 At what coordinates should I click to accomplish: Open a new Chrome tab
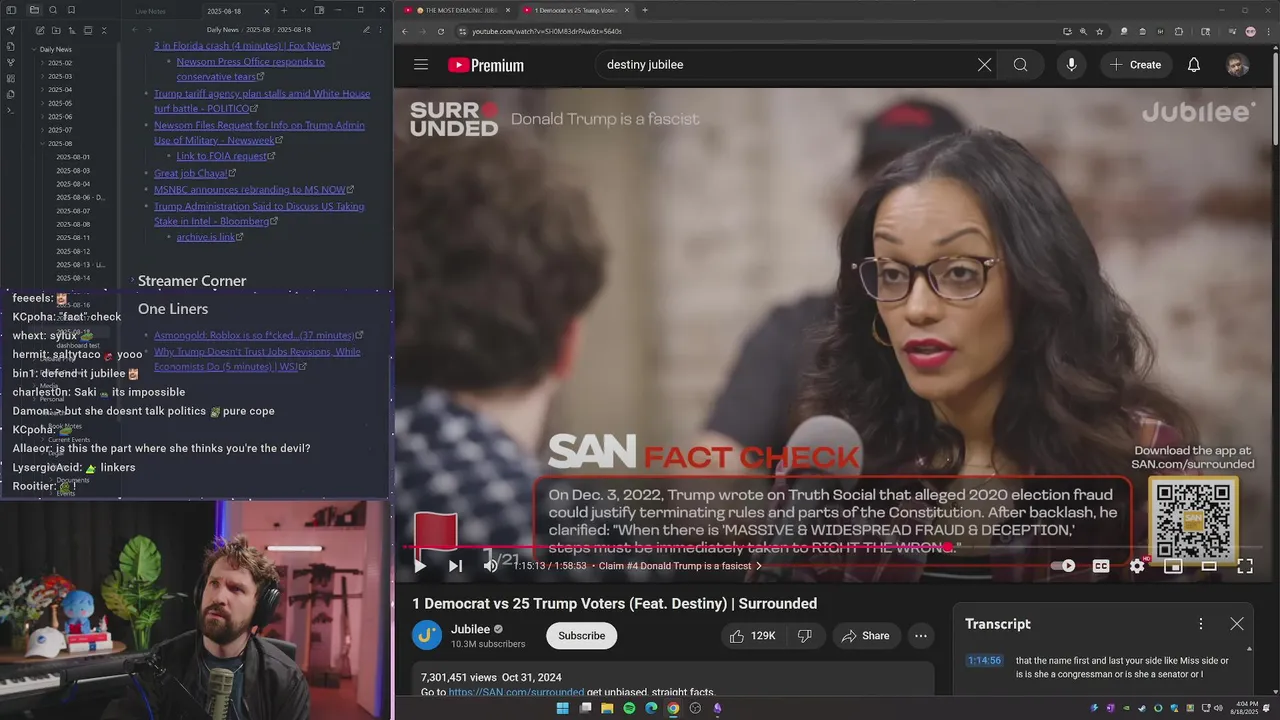pos(645,10)
